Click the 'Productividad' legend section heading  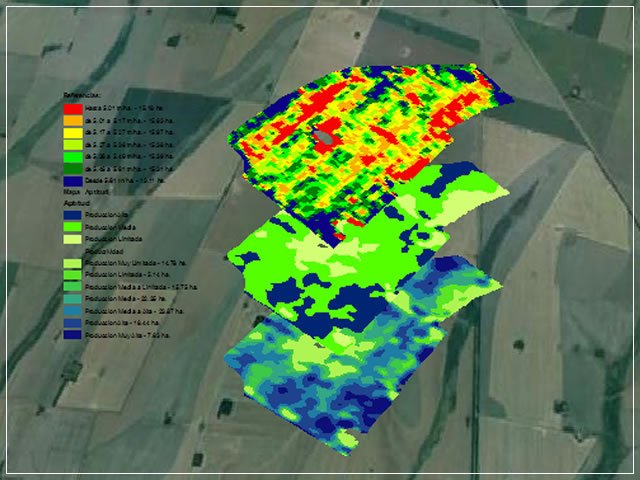point(82,252)
